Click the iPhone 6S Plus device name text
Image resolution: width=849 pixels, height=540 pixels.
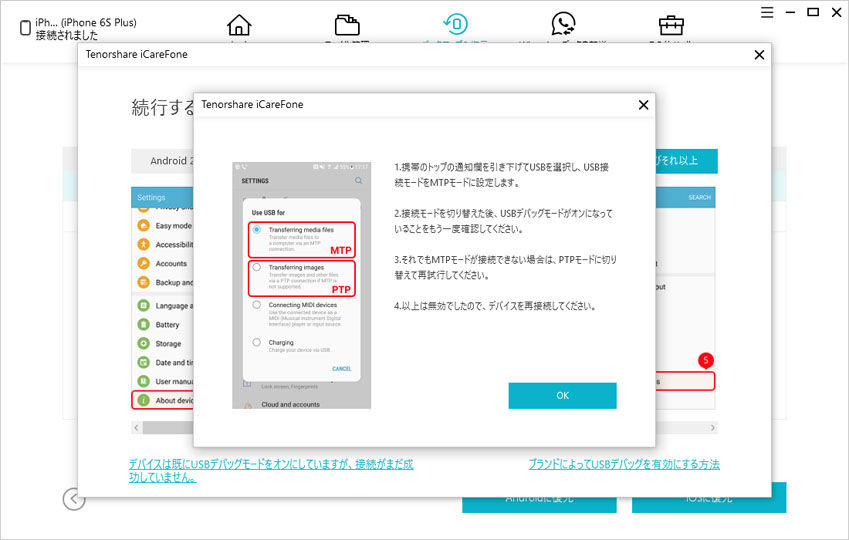[86, 23]
